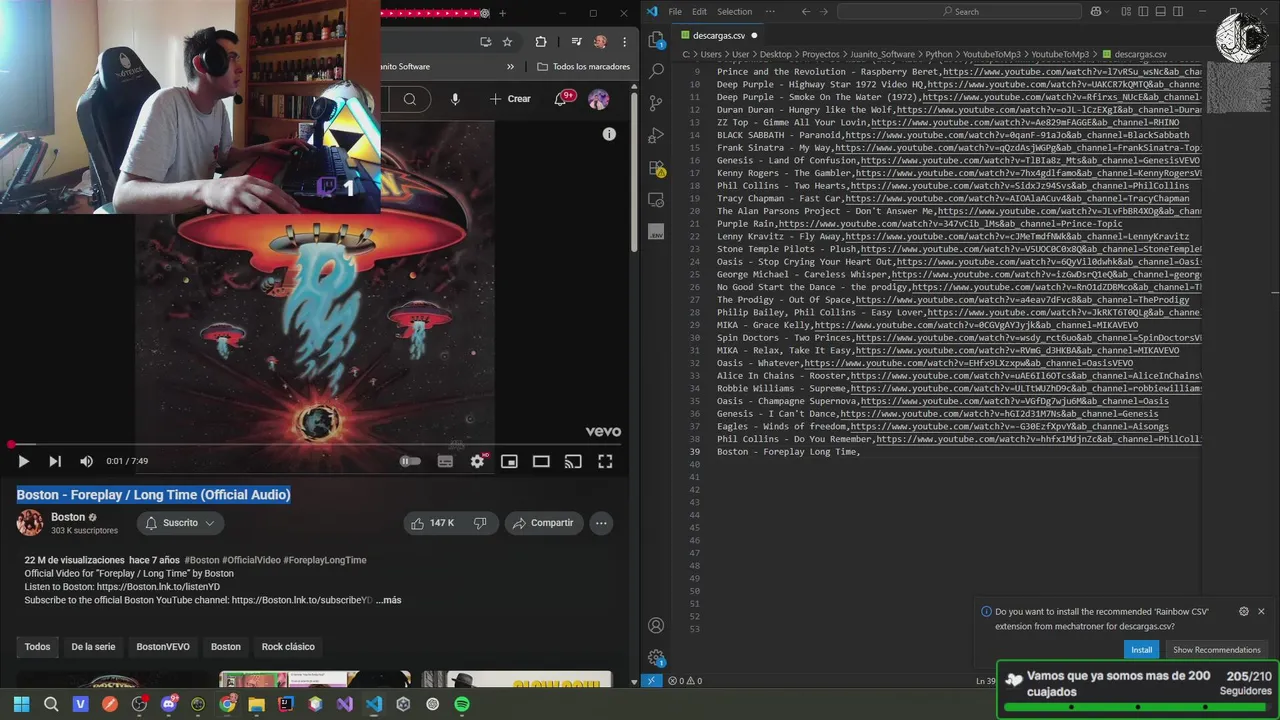
Task: Click Compartir share button
Action: (543, 523)
